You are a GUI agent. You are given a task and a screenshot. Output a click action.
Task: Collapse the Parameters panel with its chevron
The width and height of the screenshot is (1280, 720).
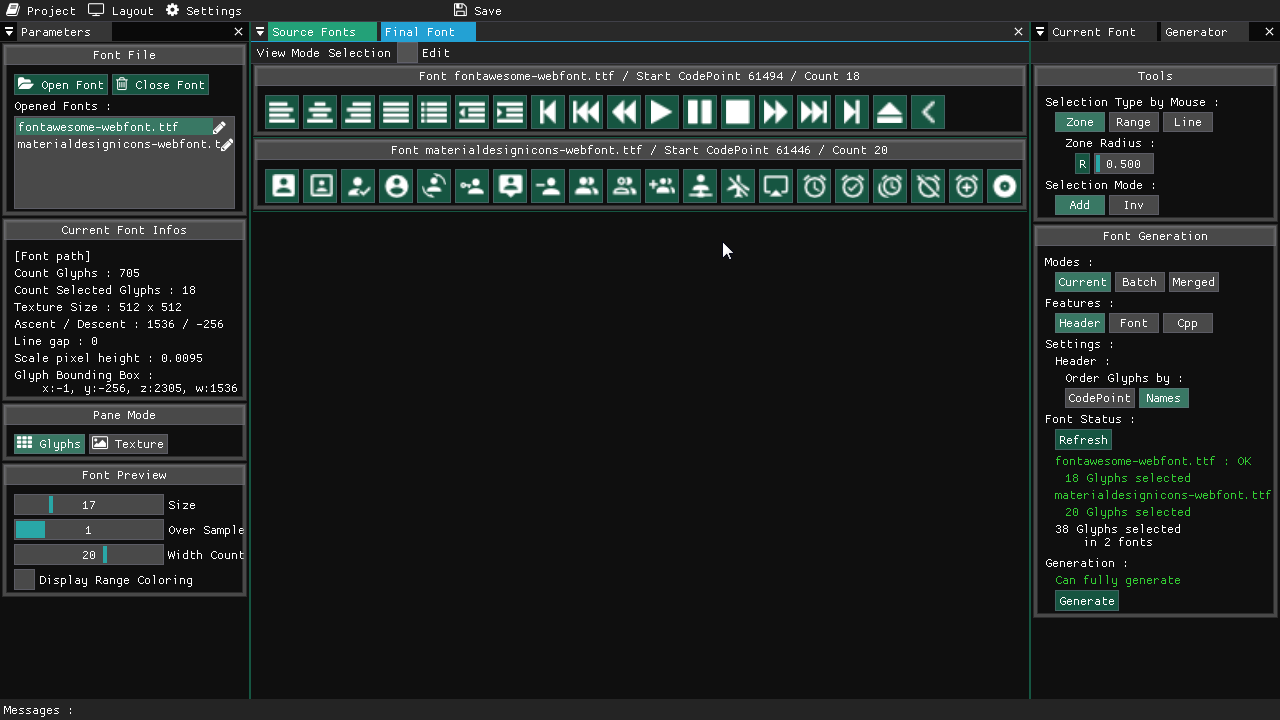point(9,31)
